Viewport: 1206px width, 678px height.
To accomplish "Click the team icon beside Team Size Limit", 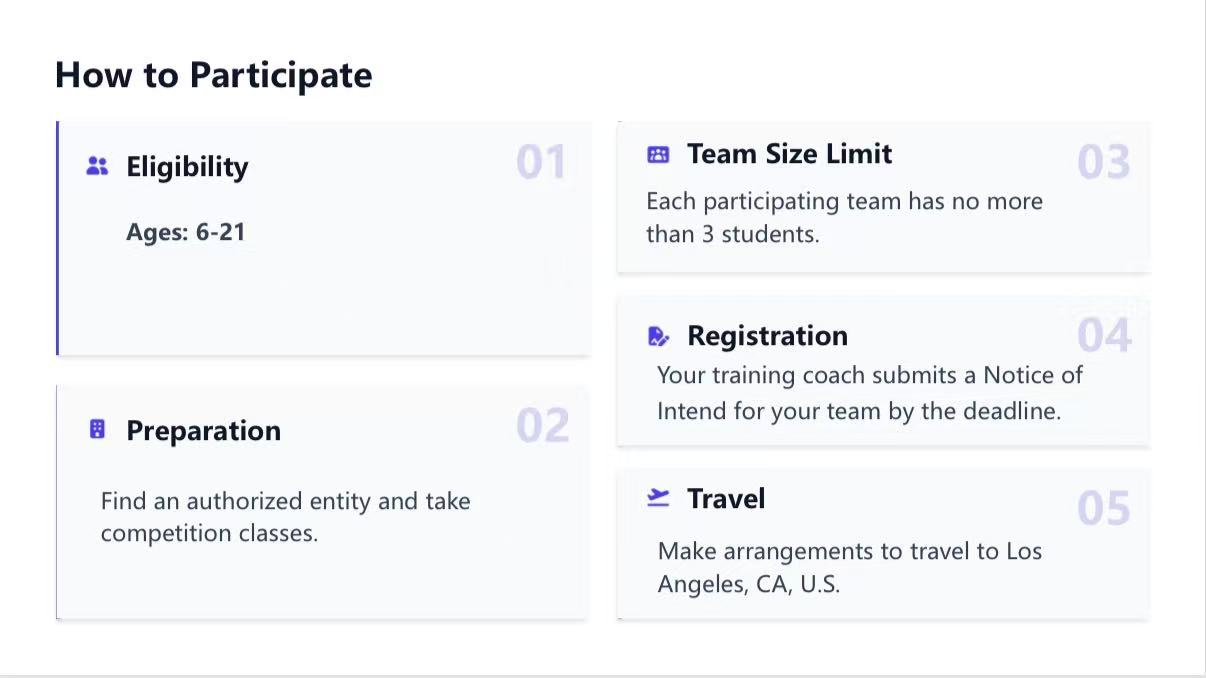I will click(658, 154).
